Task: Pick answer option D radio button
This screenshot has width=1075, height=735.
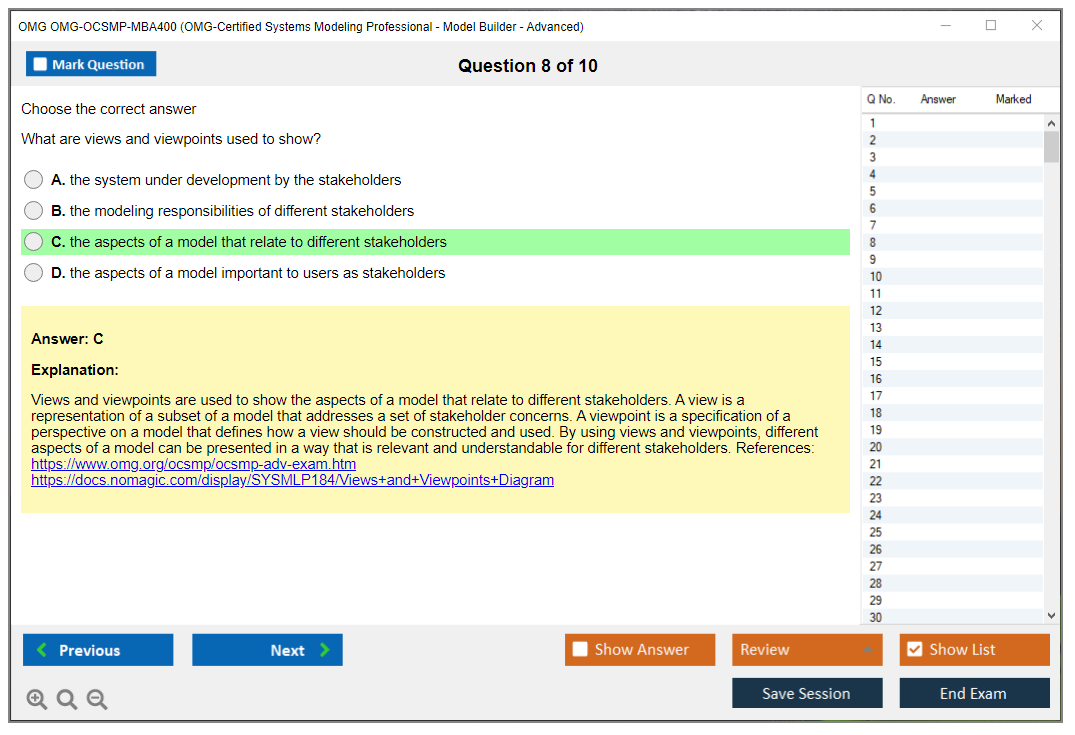Action: [34, 273]
